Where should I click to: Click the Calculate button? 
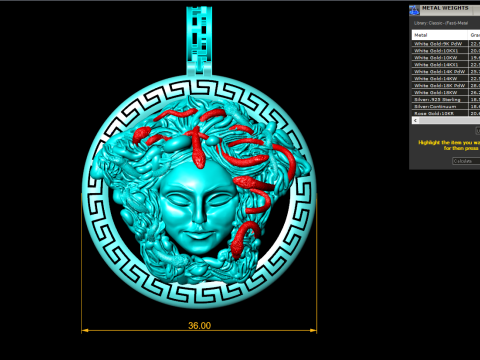tap(466, 161)
